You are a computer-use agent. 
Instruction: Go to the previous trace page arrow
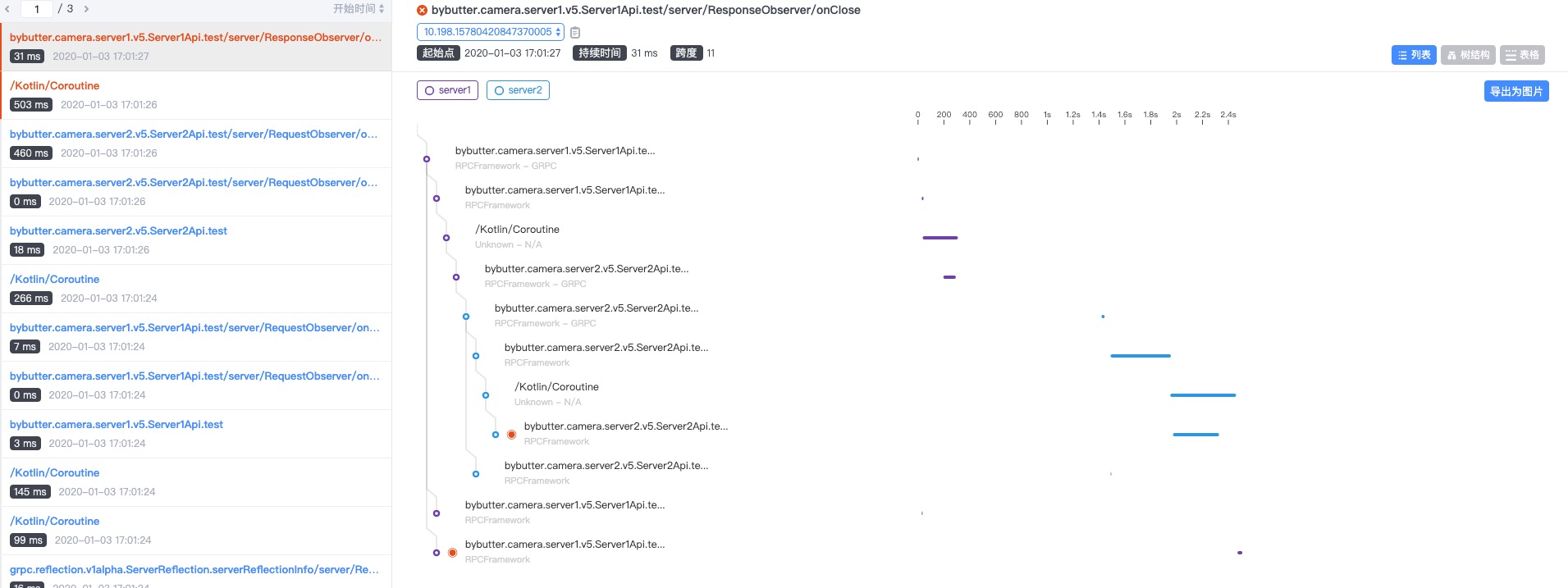pyautogui.click(x=7, y=9)
